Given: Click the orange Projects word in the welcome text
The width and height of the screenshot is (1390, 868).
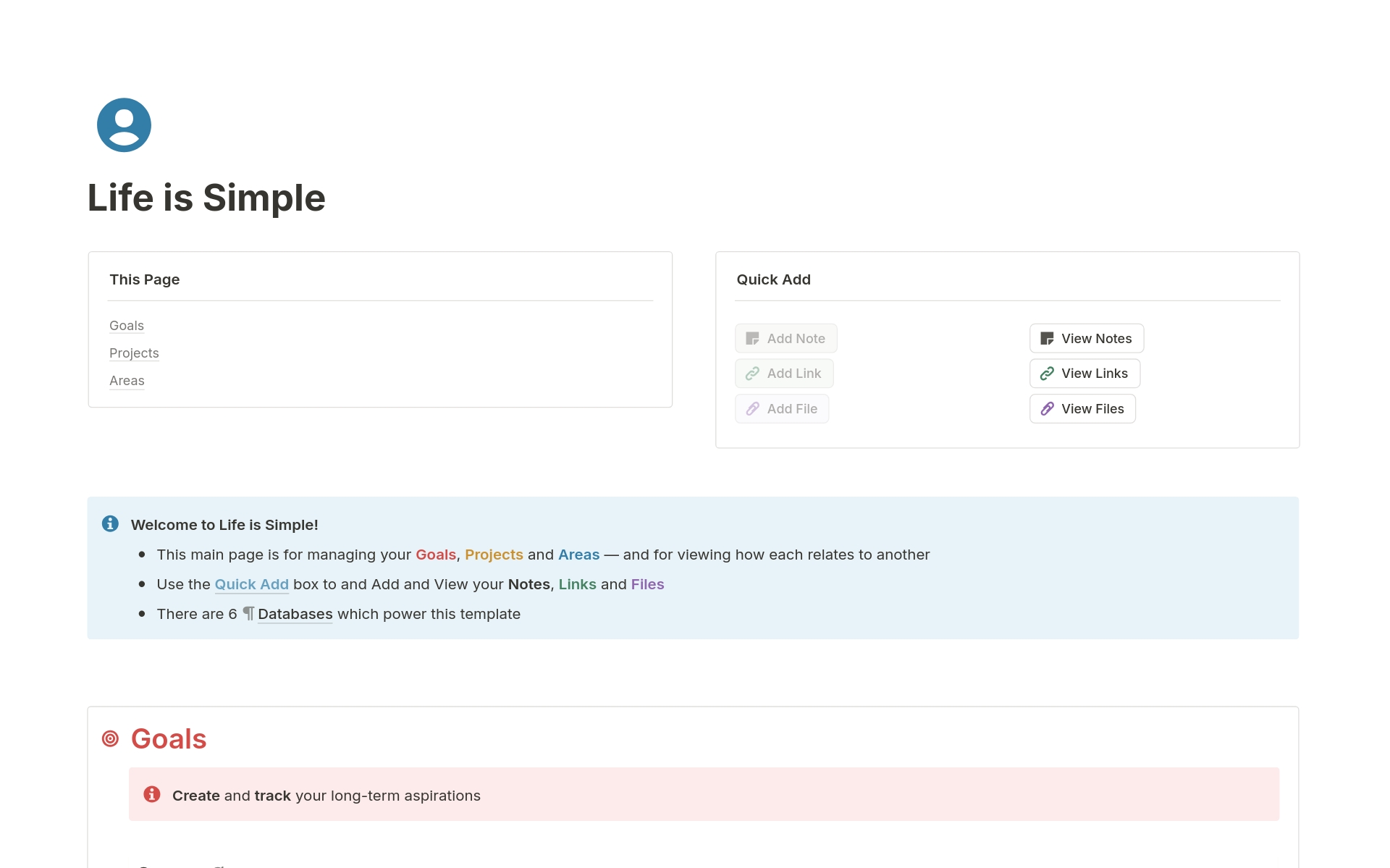Looking at the screenshot, I should tap(494, 555).
